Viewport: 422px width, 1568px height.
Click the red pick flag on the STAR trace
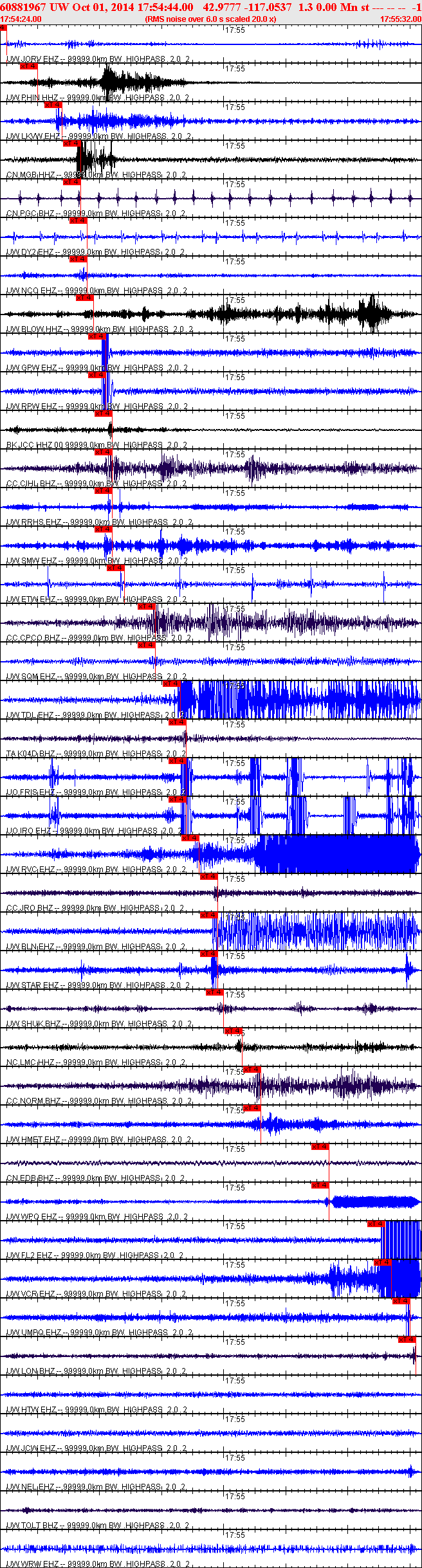tap(209, 954)
